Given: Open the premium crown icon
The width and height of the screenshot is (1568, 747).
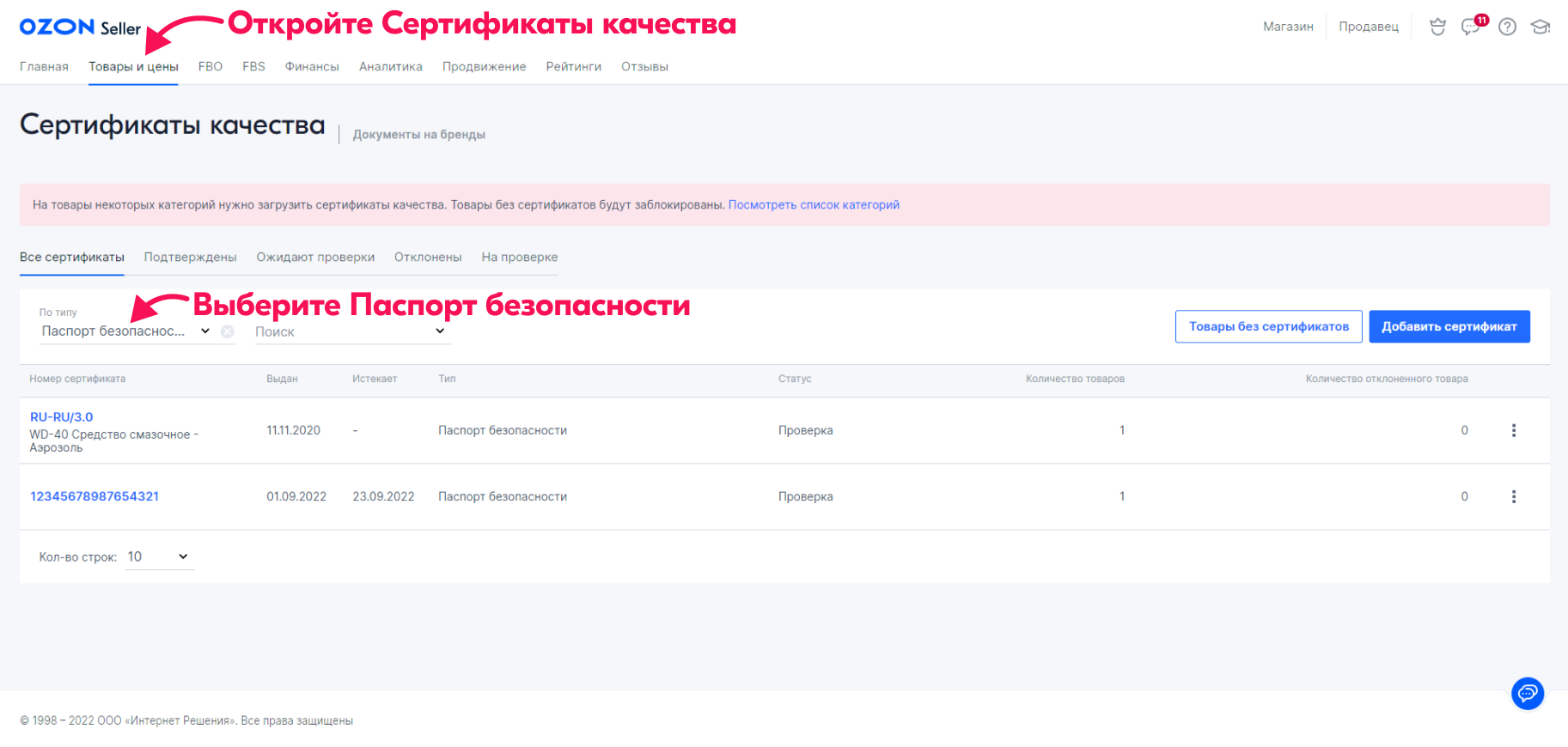Looking at the screenshot, I should point(1437,27).
